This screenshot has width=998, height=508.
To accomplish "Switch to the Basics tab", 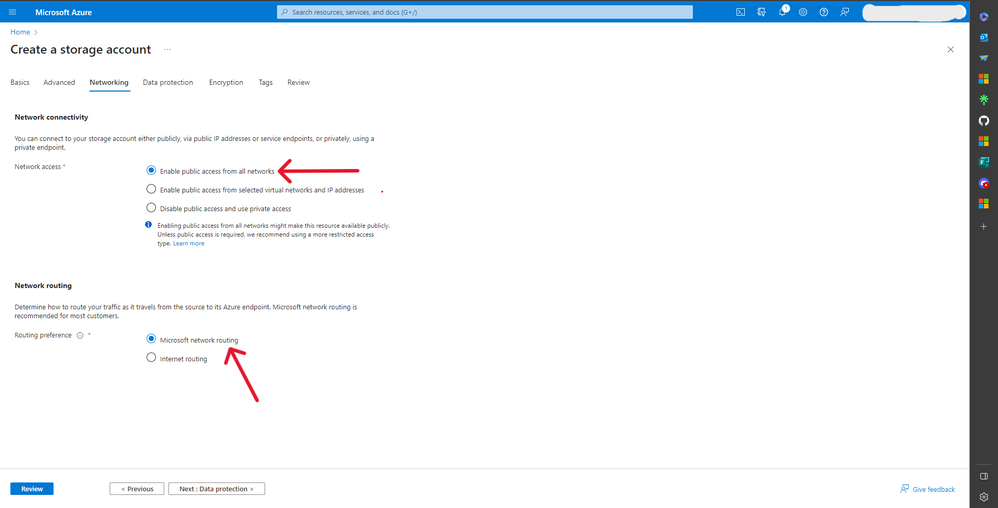I will [x=20, y=82].
